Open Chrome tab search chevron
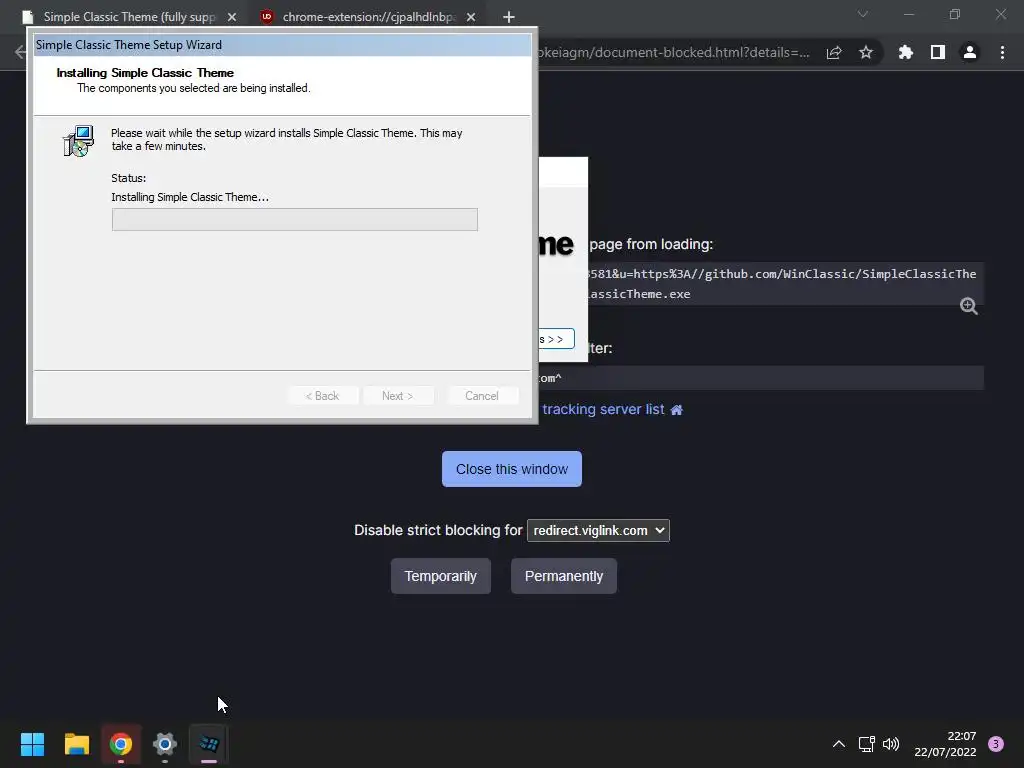Viewport: 1024px width, 768px height. 863,14
